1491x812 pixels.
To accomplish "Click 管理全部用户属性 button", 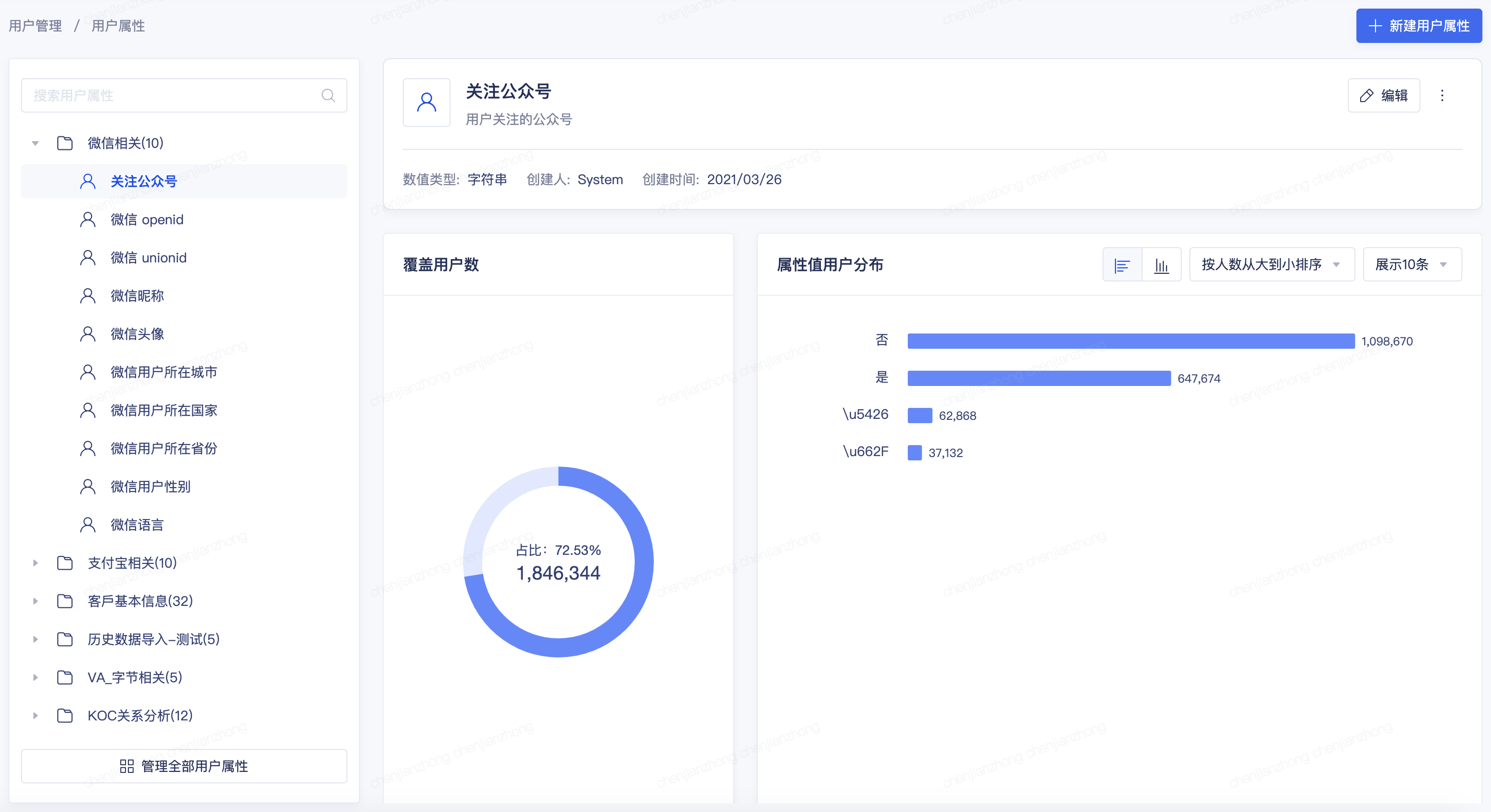I will (184, 766).
